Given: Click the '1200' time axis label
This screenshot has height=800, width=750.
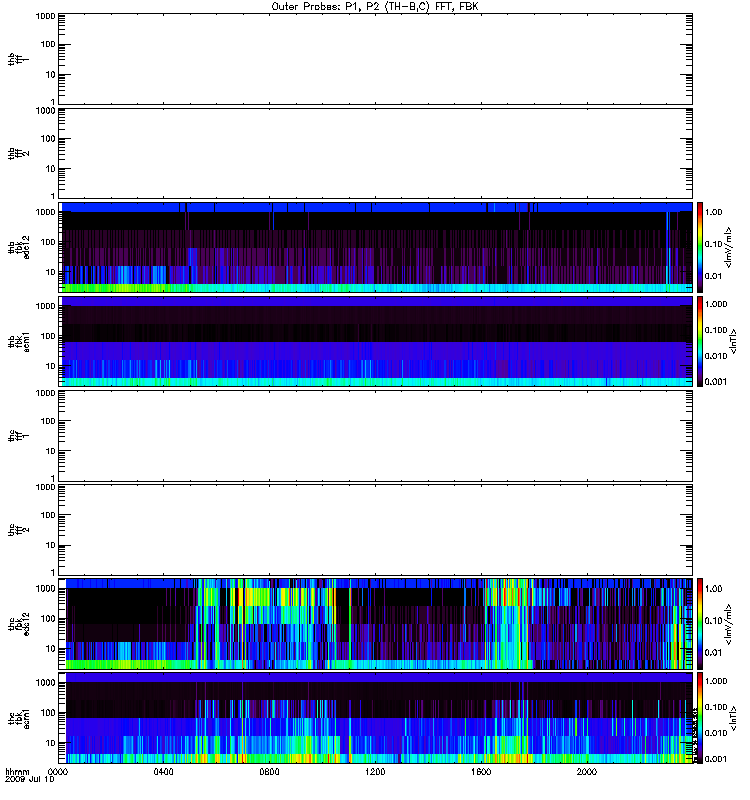Looking at the screenshot, I should (375, 771).
